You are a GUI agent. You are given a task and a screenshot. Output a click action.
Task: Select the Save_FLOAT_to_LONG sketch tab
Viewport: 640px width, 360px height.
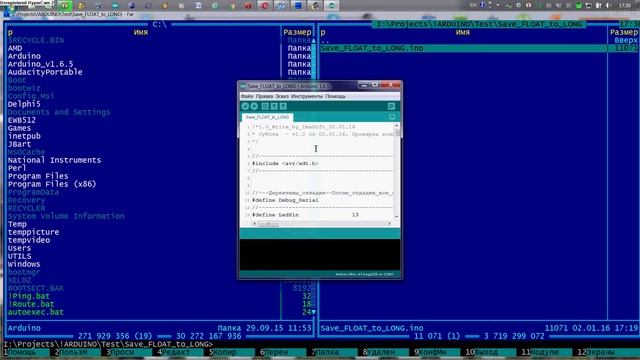tap(267, 117)
